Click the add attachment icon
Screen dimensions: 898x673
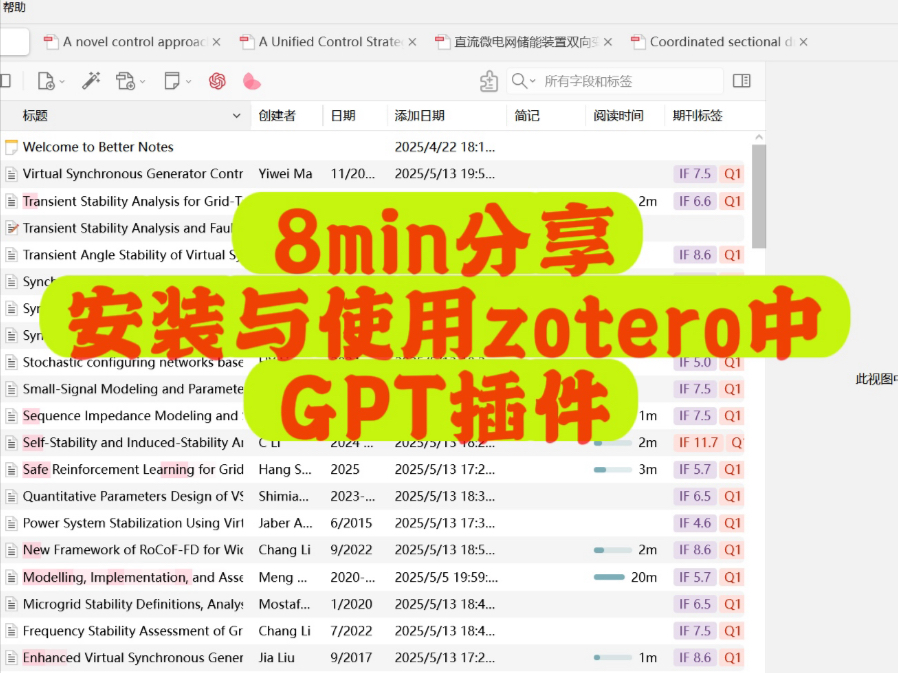click(x=125, y=81)
